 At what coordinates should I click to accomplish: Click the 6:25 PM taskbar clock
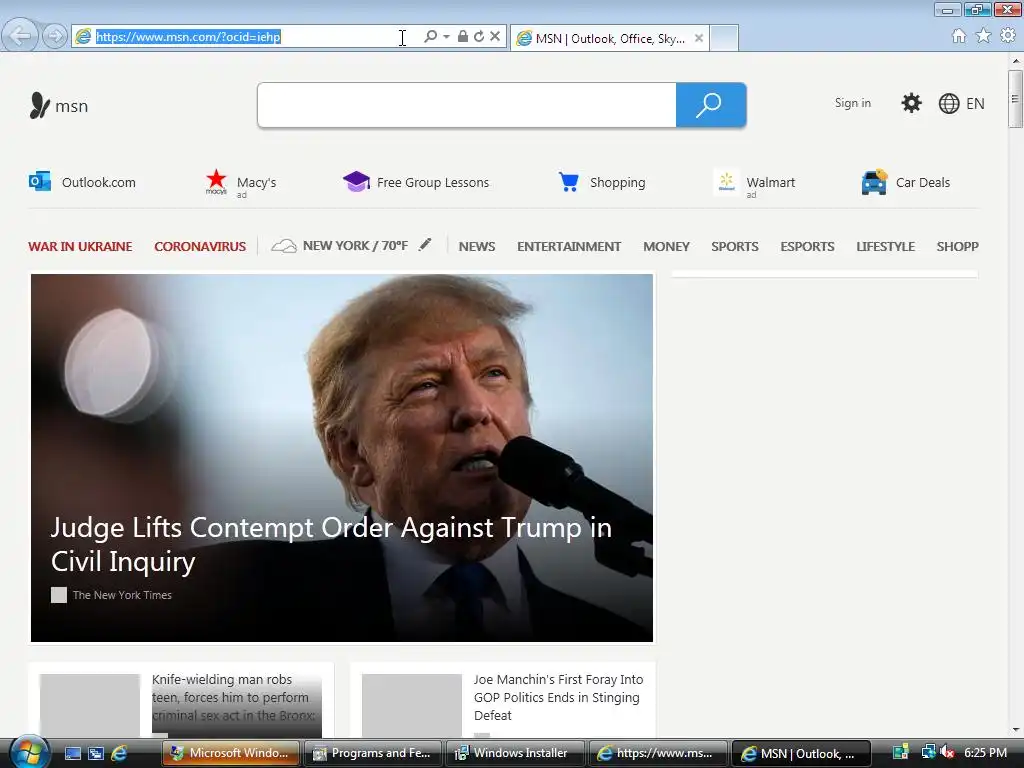tap(985, 752)
